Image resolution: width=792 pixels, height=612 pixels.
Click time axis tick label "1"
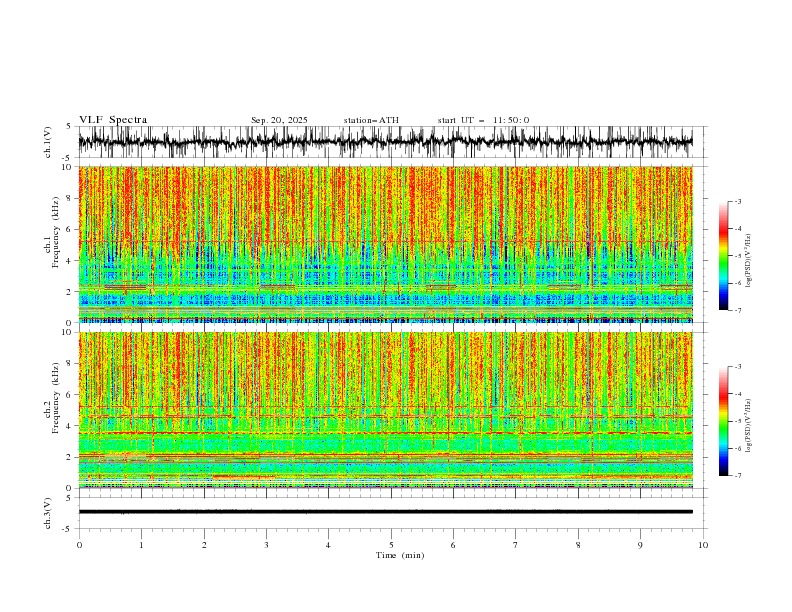pos(141,545)
